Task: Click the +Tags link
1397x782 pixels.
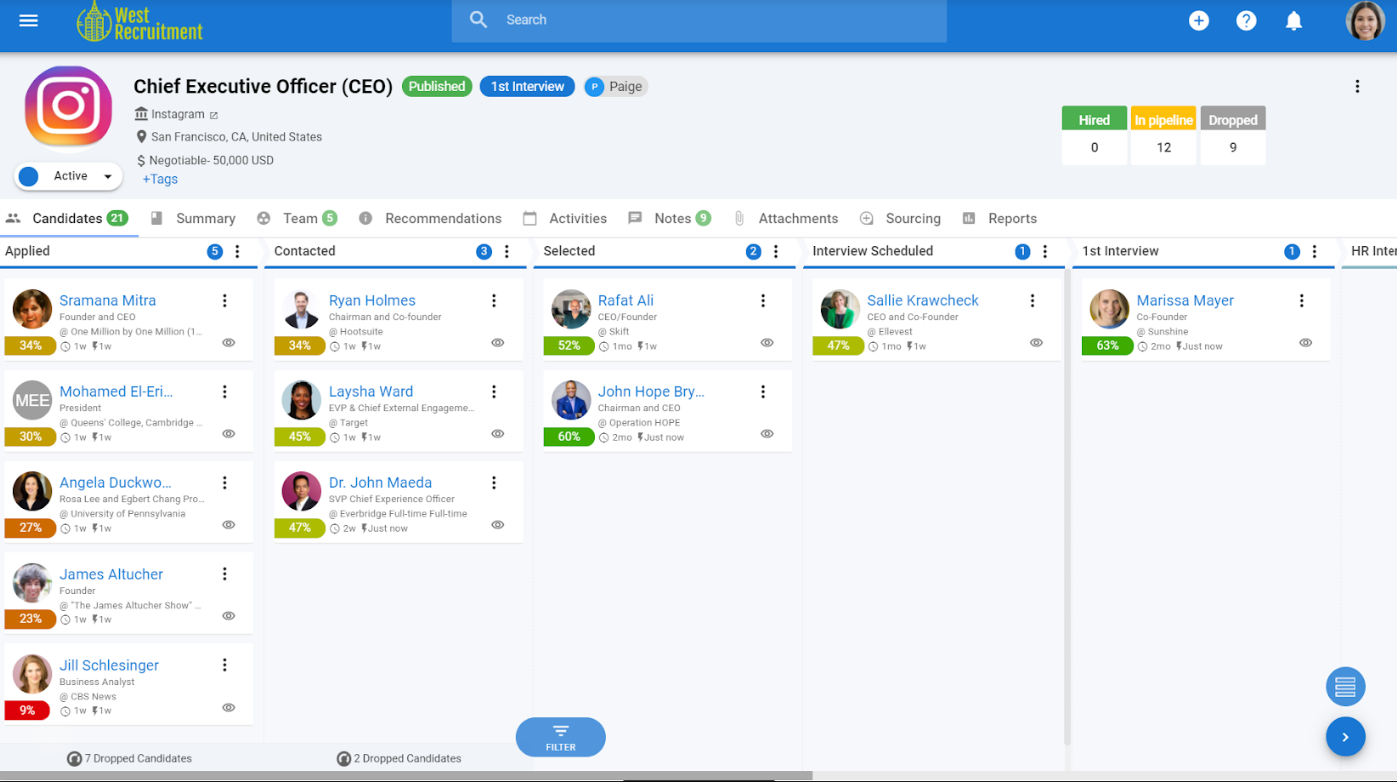Action: pos(160,180)
